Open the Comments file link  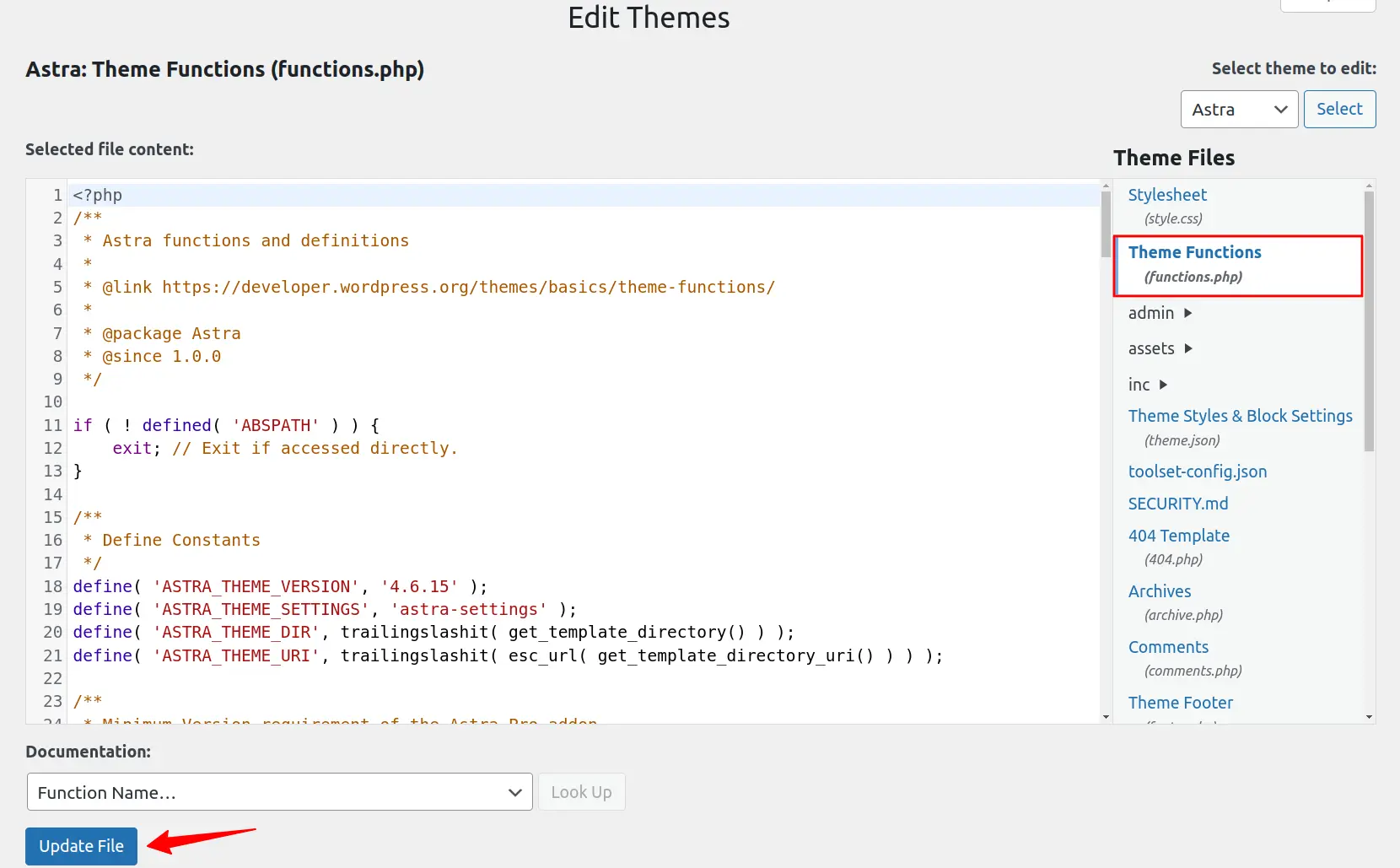[1168, 647]
